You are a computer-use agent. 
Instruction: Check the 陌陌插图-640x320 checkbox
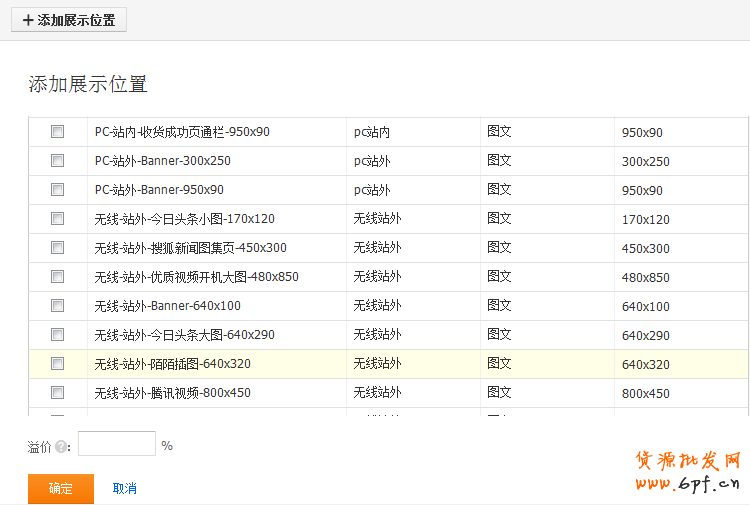(x=57, y=364)
